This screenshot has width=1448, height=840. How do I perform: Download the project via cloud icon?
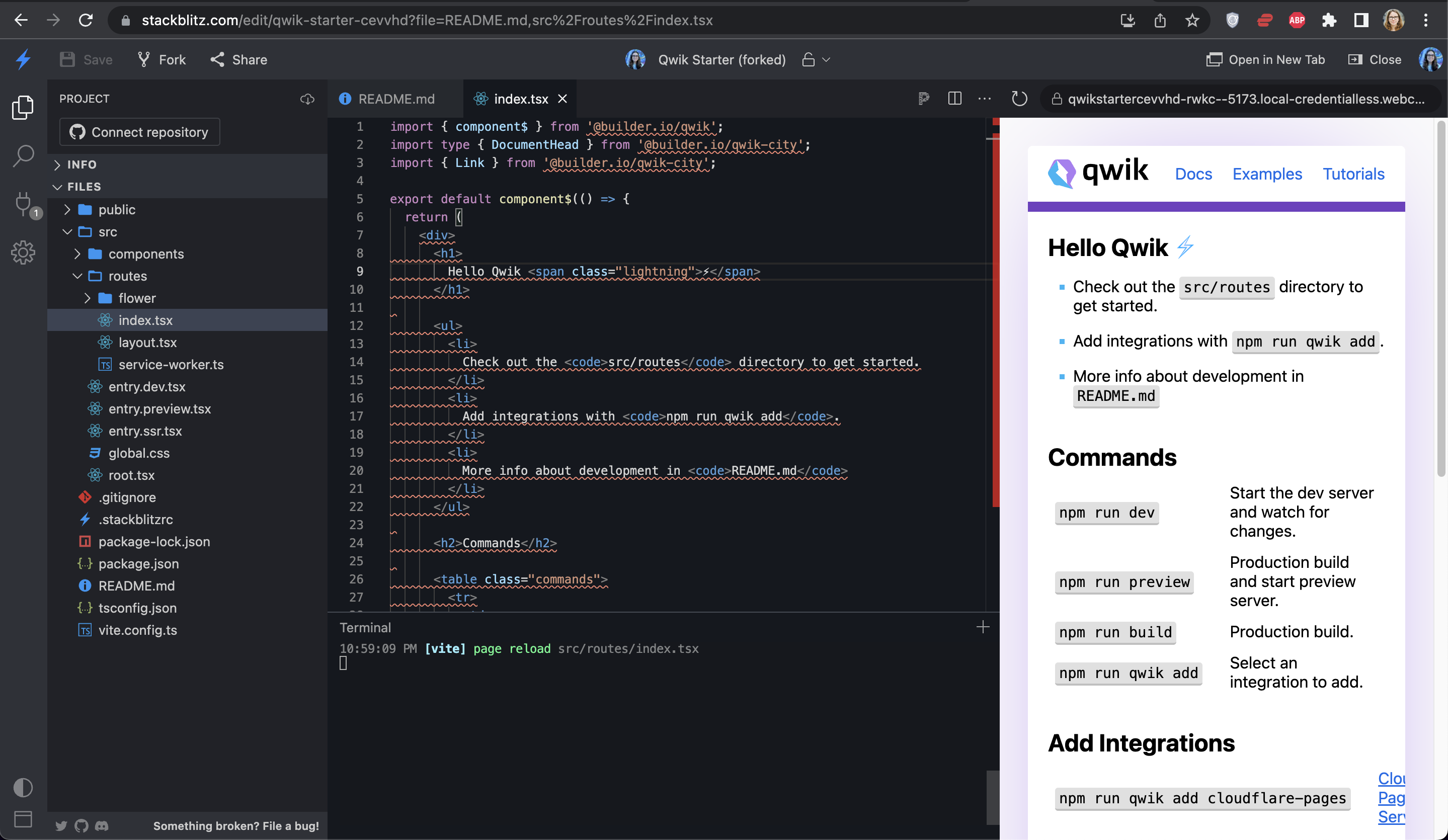[307, 99]
